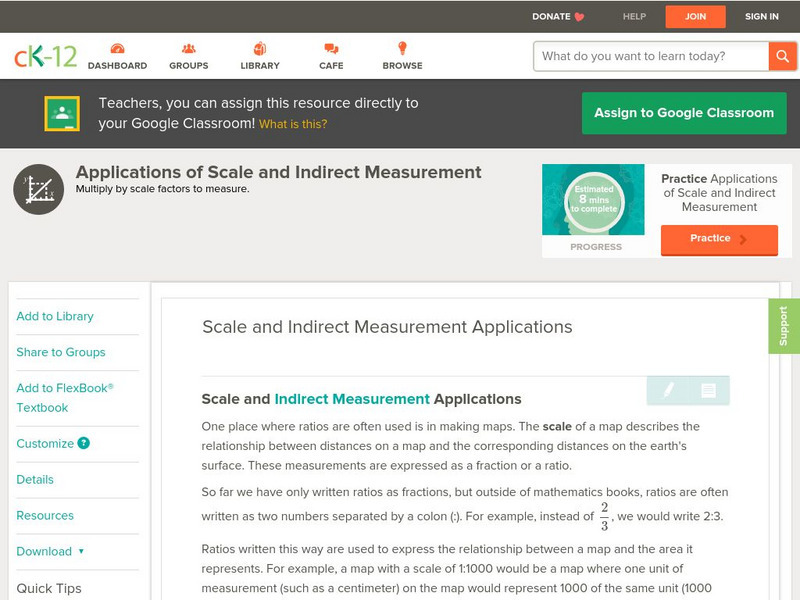Click the notes icon beside pencil

[x=708, y=390]
